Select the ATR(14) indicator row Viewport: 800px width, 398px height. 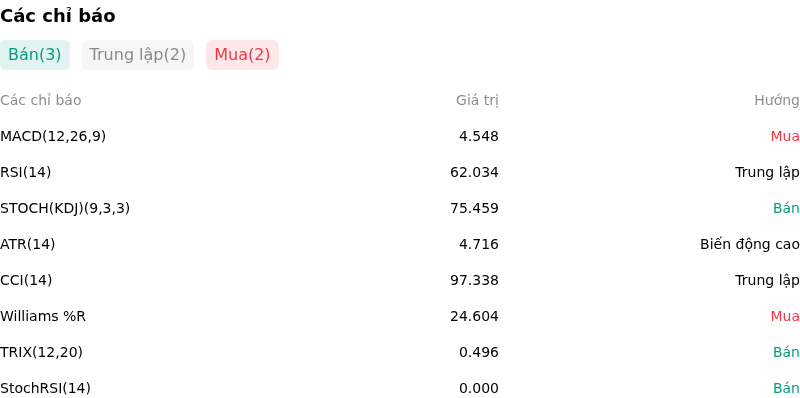pos(400,244)
